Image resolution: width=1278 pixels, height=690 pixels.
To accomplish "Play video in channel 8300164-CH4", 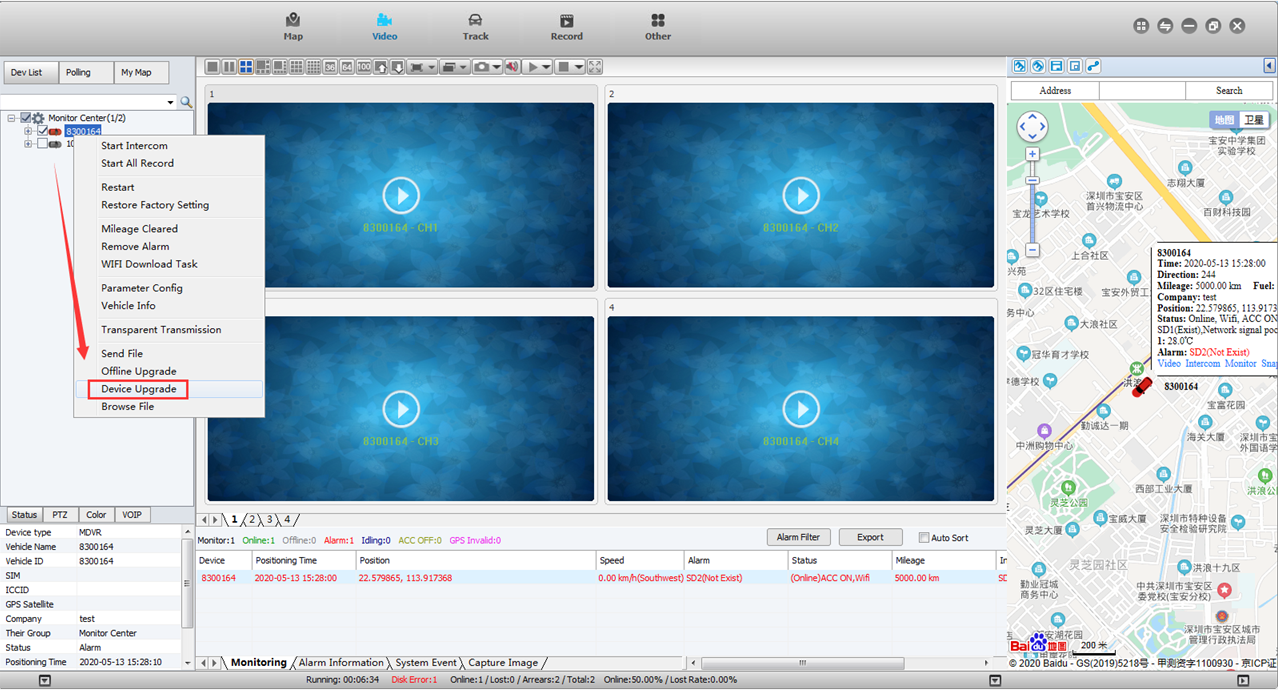I will tap(800, 408).
